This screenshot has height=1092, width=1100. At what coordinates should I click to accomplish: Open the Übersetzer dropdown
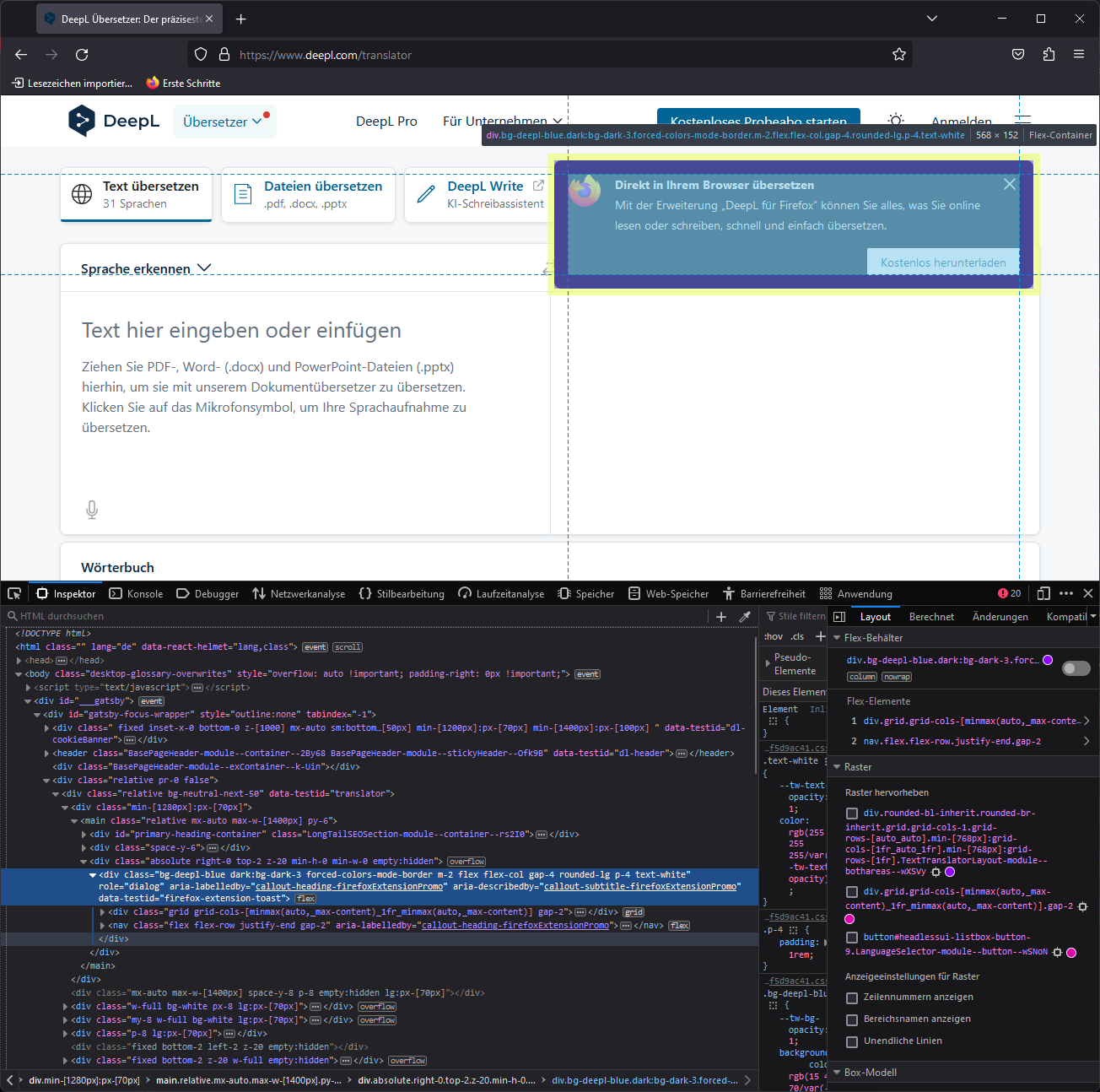click(x=224, y=121)
